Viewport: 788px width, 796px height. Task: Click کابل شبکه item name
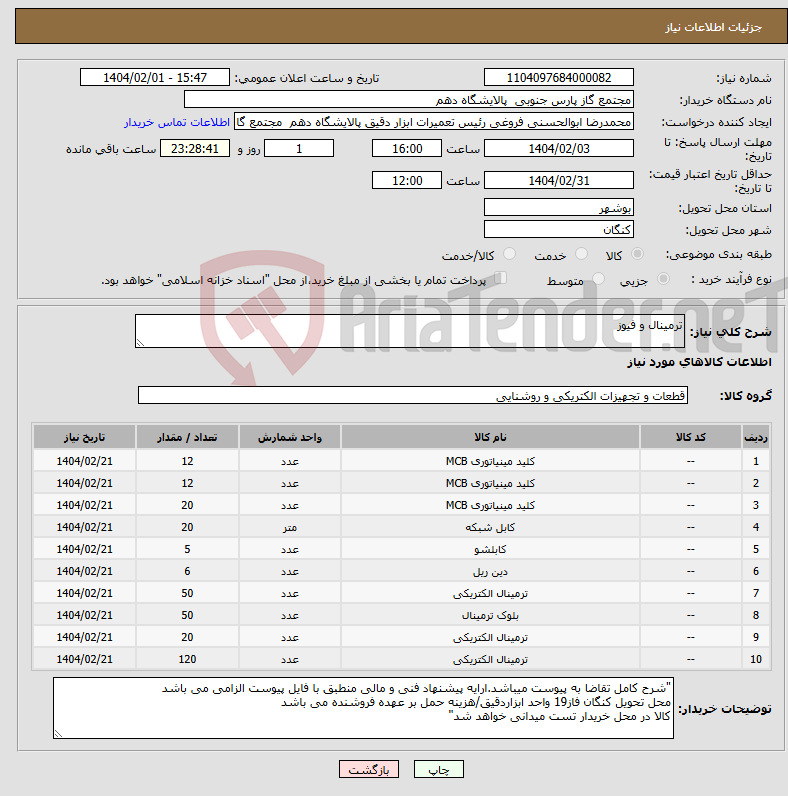490,527
